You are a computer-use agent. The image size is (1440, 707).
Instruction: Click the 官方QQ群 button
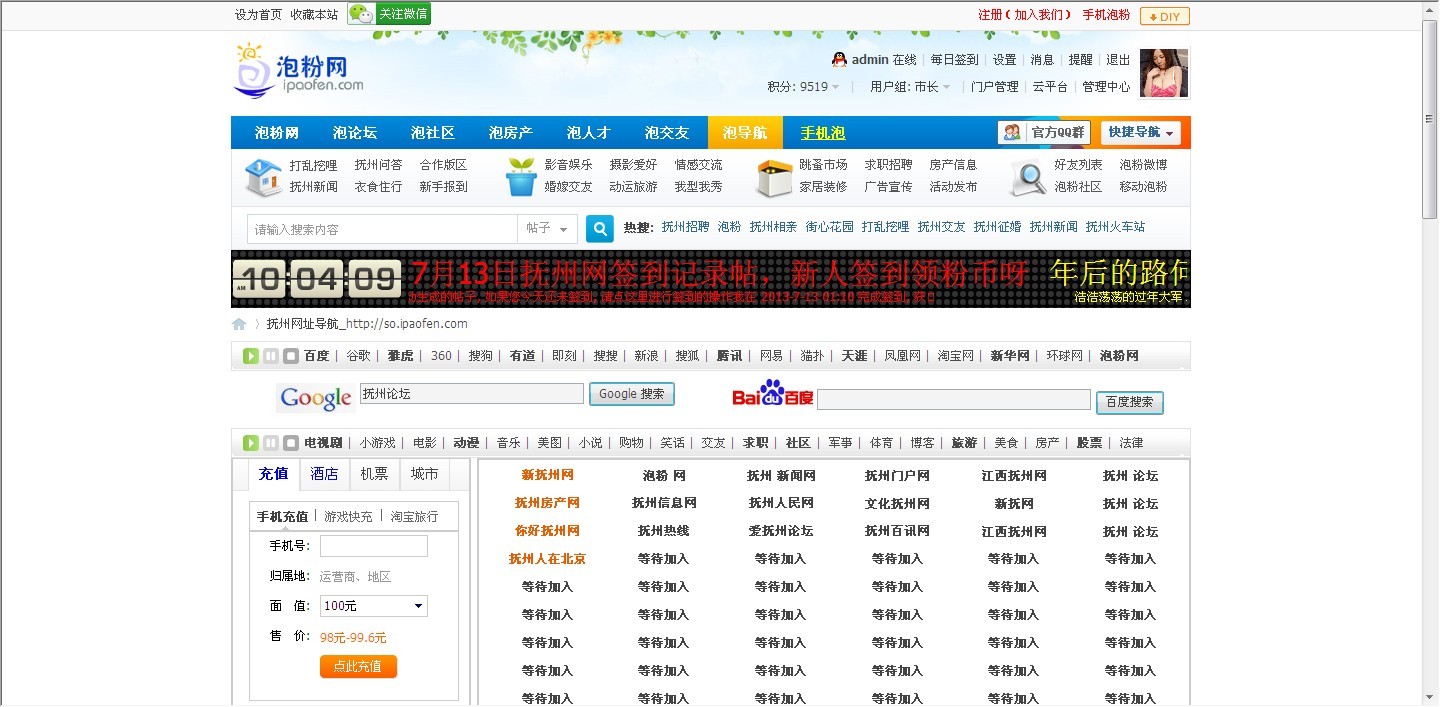tap(1044, 132)
